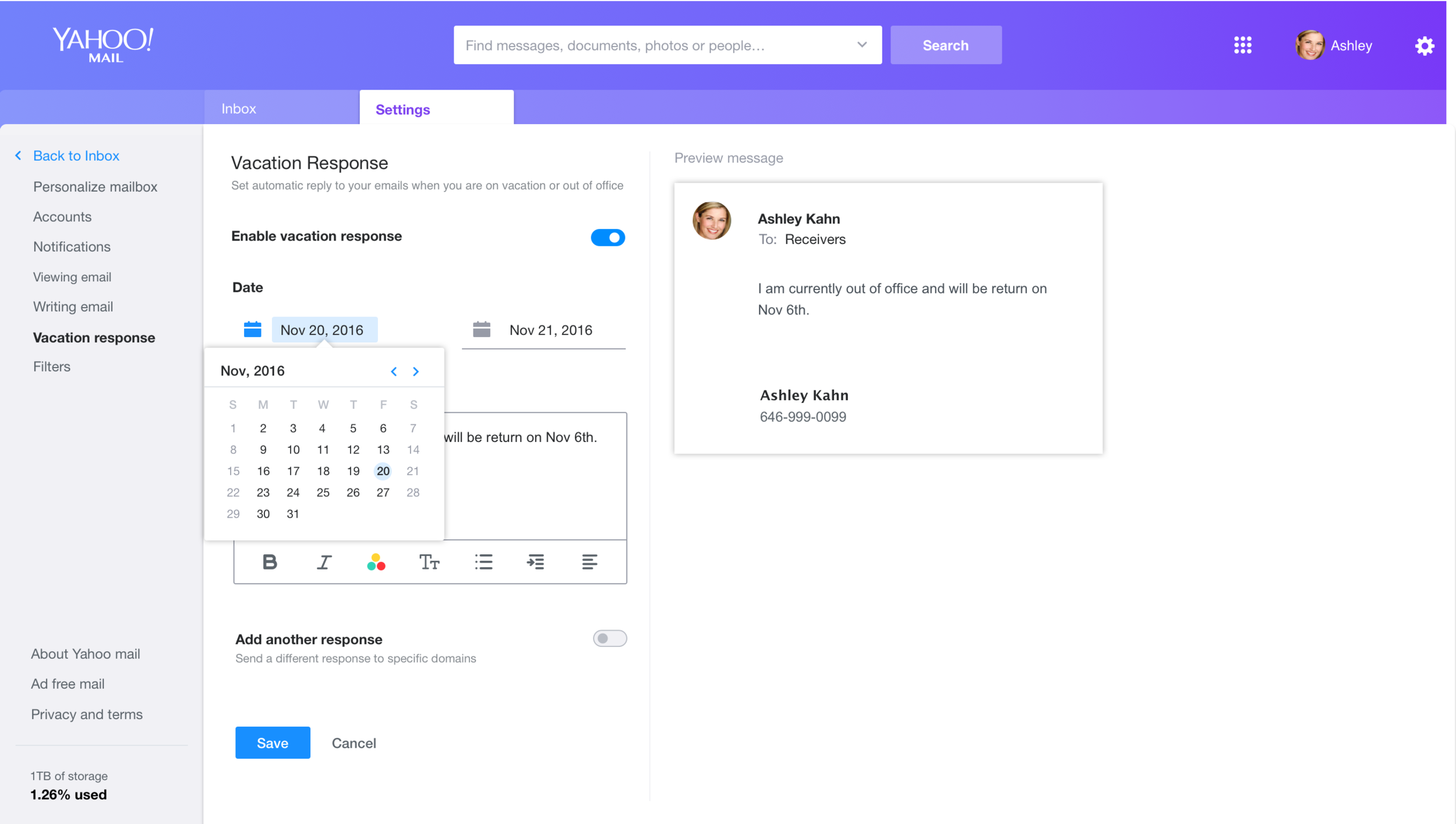Screen dimensions: 1456x824
Task: Click the indent text icon
Action: 536,562
